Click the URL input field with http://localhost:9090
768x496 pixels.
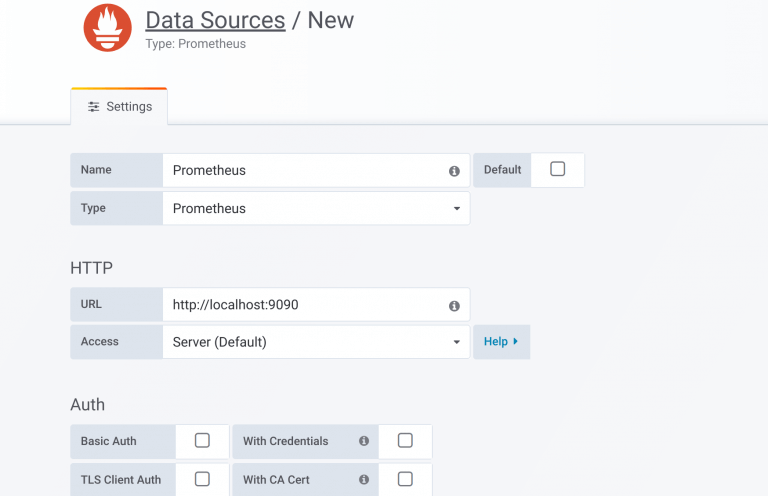[x=316, y=305]
